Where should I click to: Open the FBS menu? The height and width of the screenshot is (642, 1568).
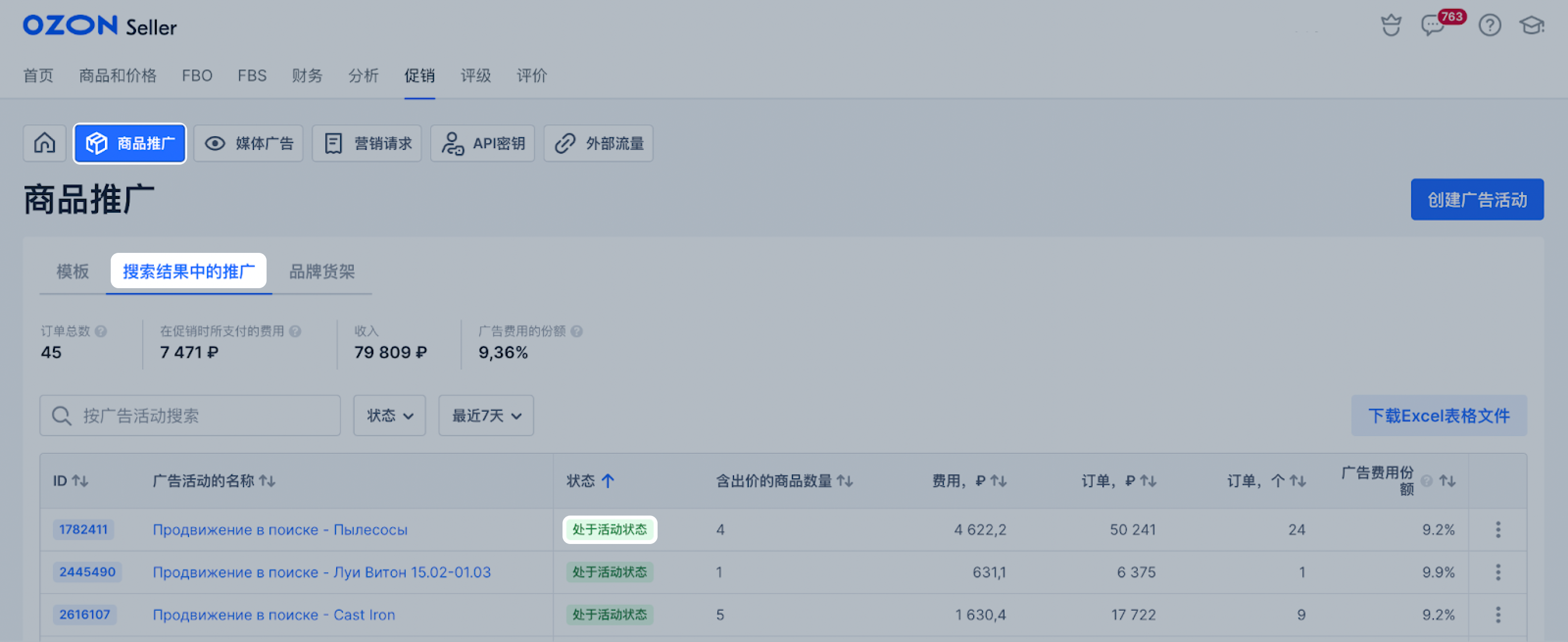tap(252, 75)
